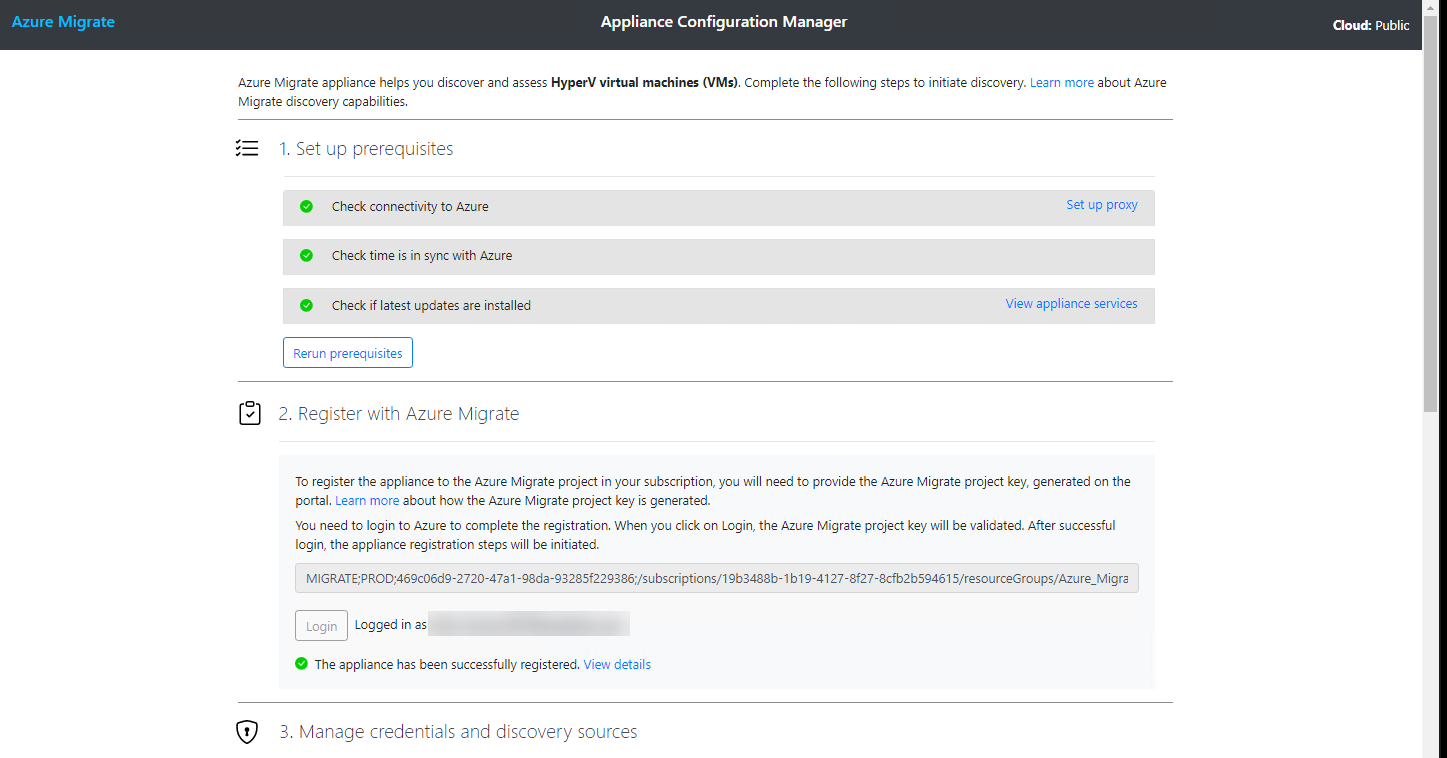Click the shield key icon beside Manage credentials
The image size is (1447, 758).
tap(247, 732)
